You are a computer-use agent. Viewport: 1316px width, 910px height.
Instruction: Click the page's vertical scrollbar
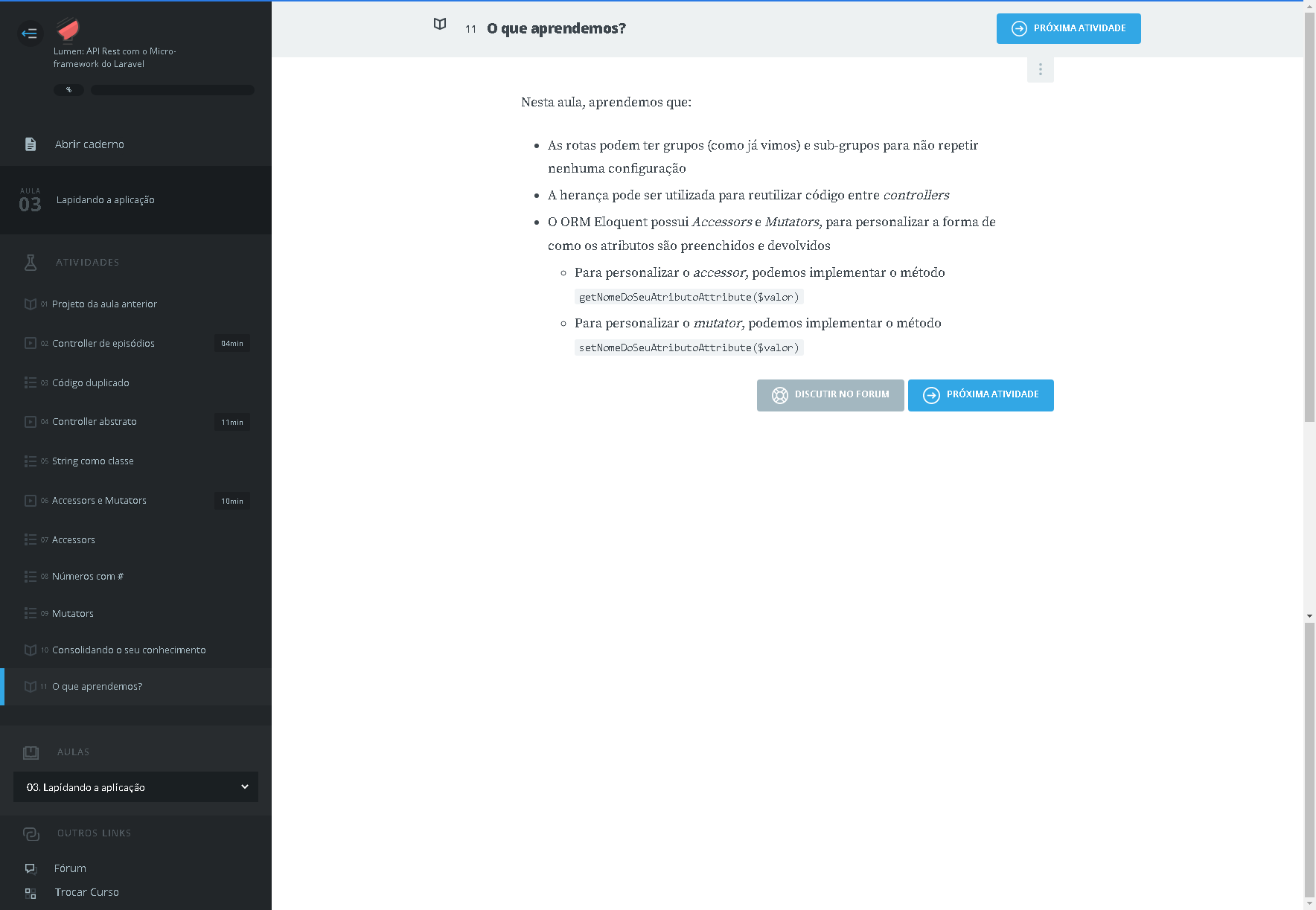pos(1309,223)
